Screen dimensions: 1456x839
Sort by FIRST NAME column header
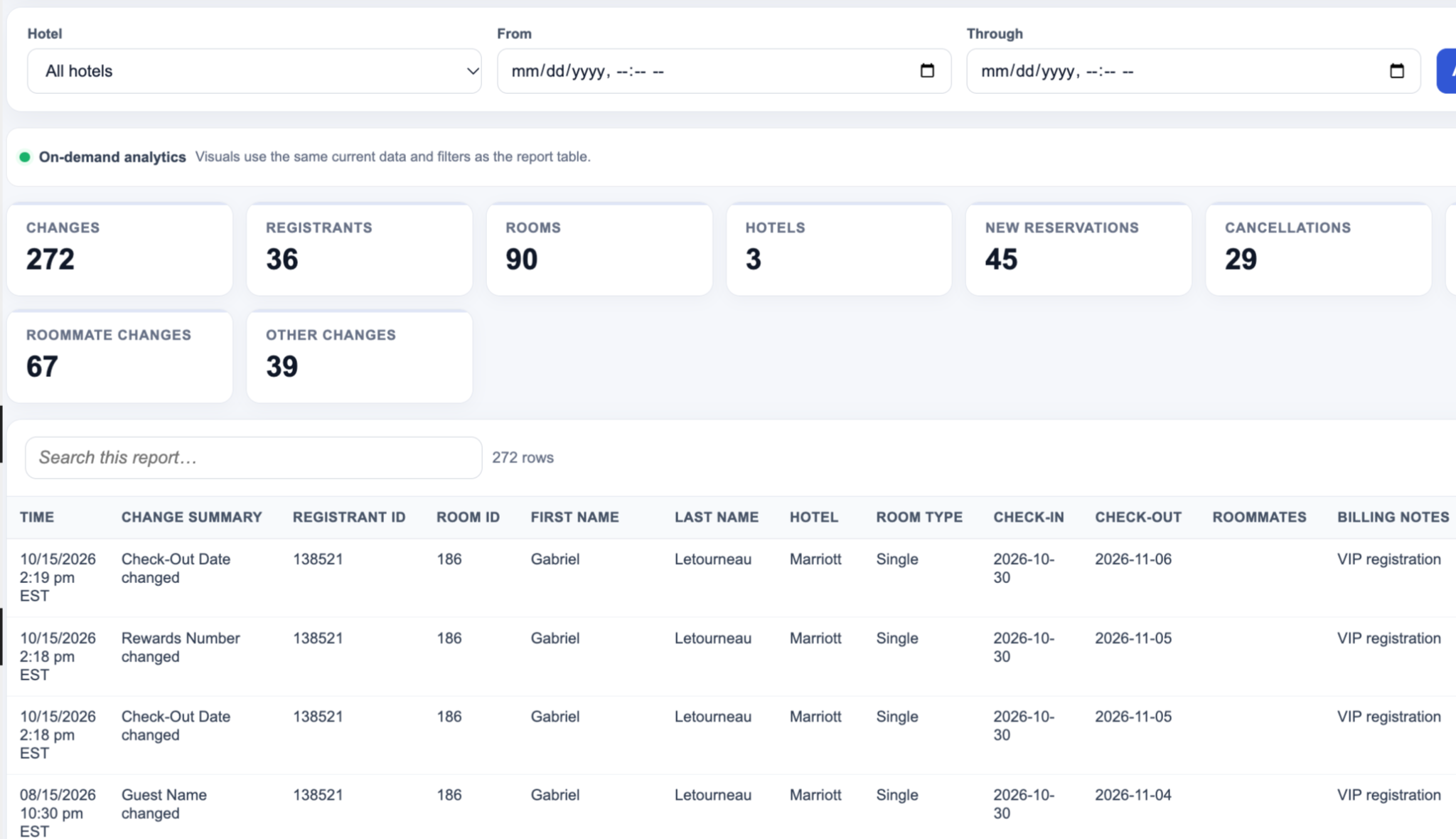[x=574, y=517]
